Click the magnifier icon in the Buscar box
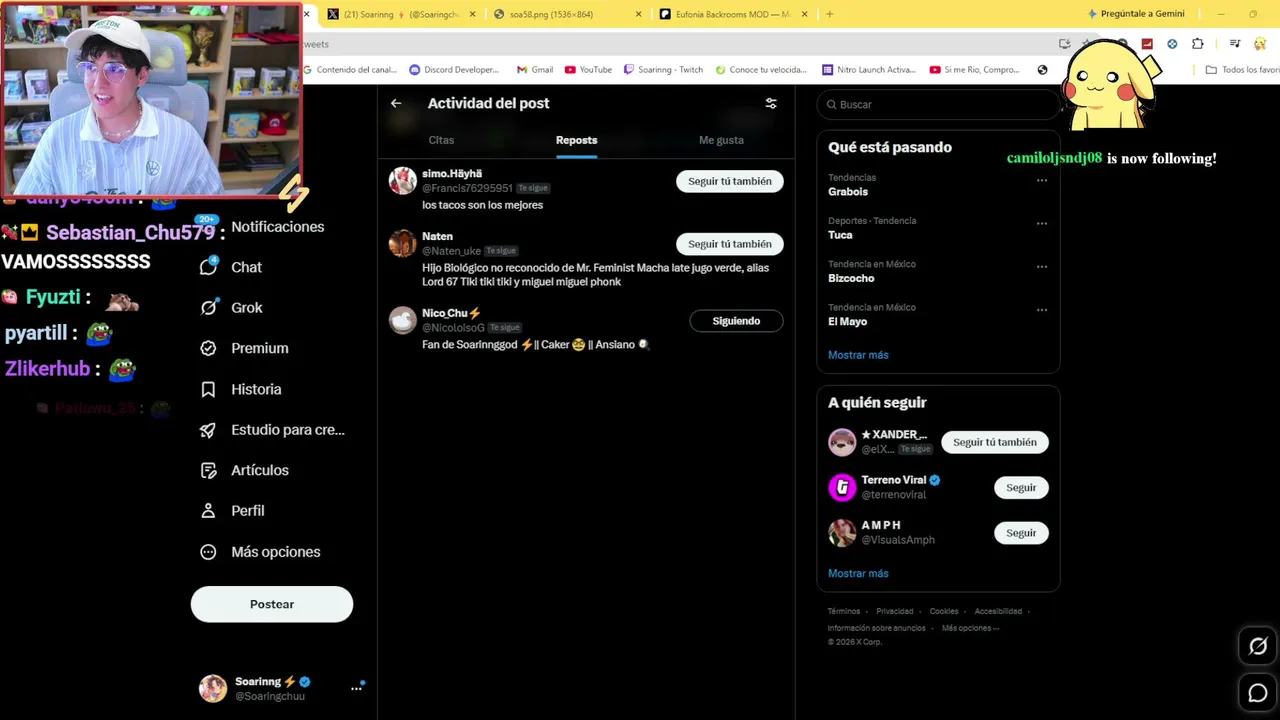 tap(830, 104)
